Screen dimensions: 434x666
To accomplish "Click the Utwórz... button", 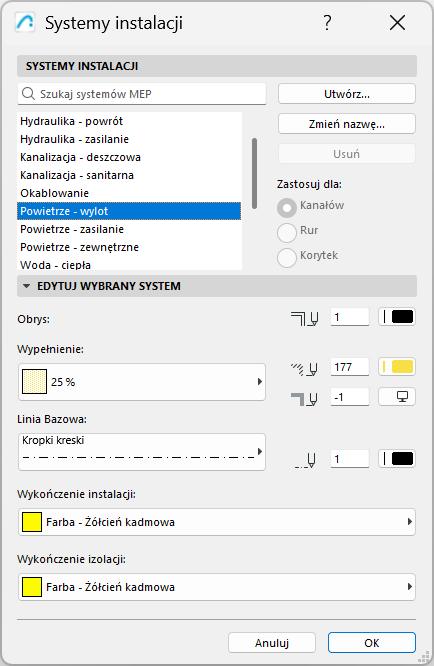I will point(347,93).
